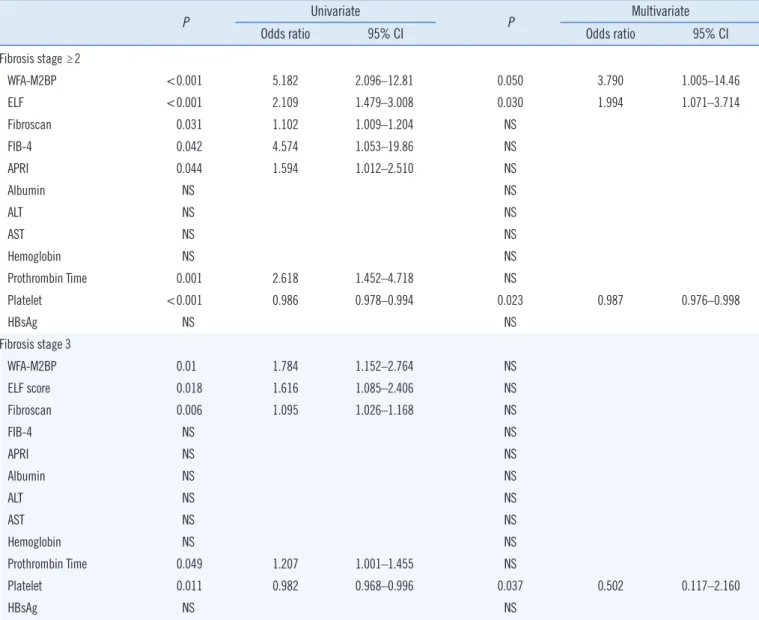Click the odds ratio 1.616
Viewport: 759px width, 620px height.
pos(285,388)
